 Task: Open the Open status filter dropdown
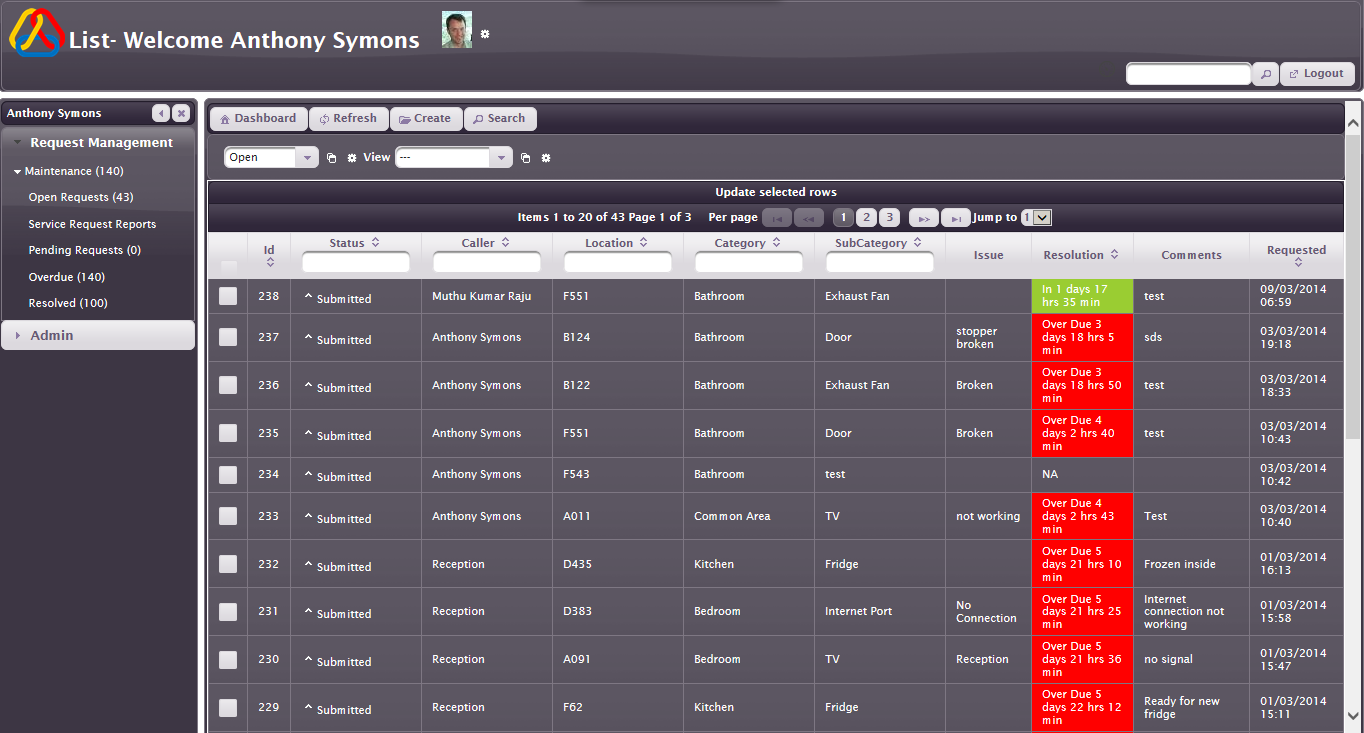pyautogui.click(x=307, y=158)
